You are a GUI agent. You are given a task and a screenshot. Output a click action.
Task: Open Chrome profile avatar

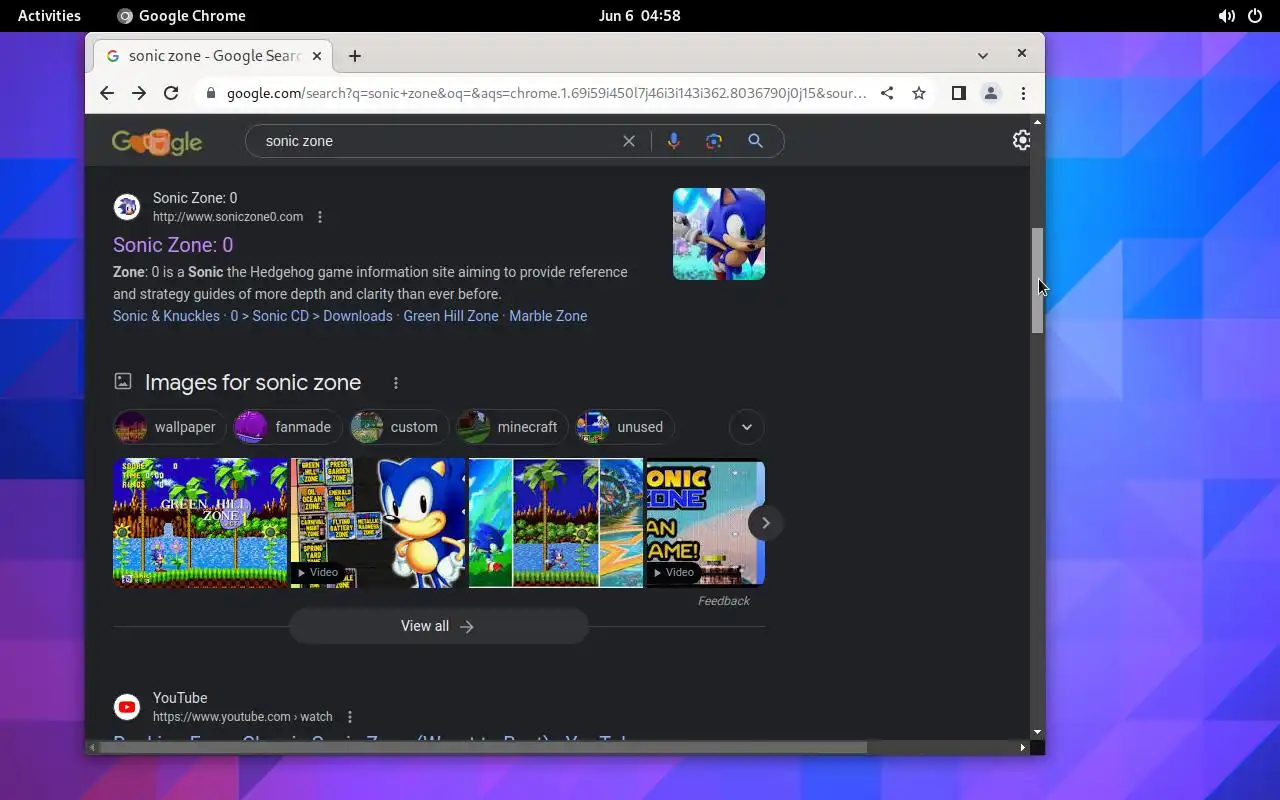[x=991, y=93]
